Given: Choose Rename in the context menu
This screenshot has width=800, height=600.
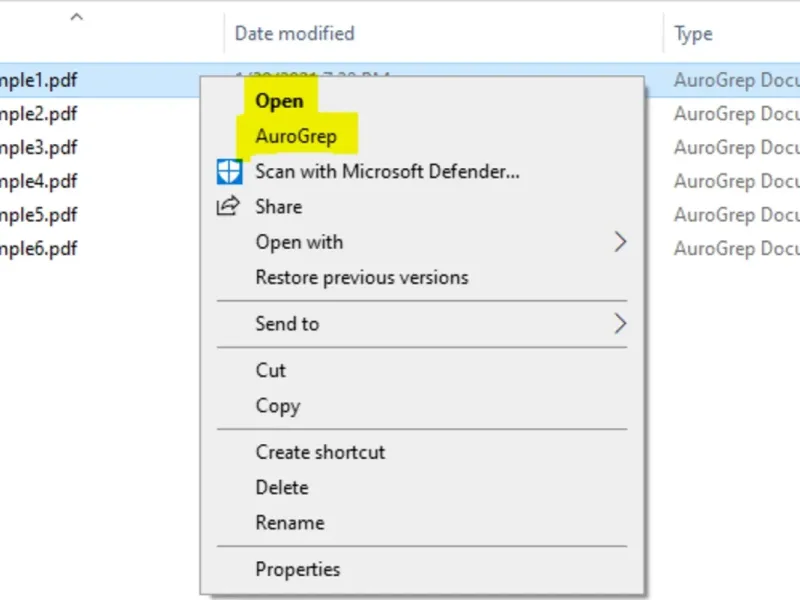Looking at the screenshot, I should [x=290, y=523].
